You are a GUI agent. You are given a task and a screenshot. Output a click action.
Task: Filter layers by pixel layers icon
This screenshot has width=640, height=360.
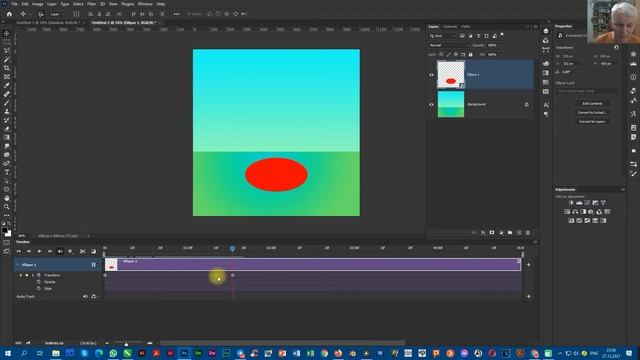[462, 36]
